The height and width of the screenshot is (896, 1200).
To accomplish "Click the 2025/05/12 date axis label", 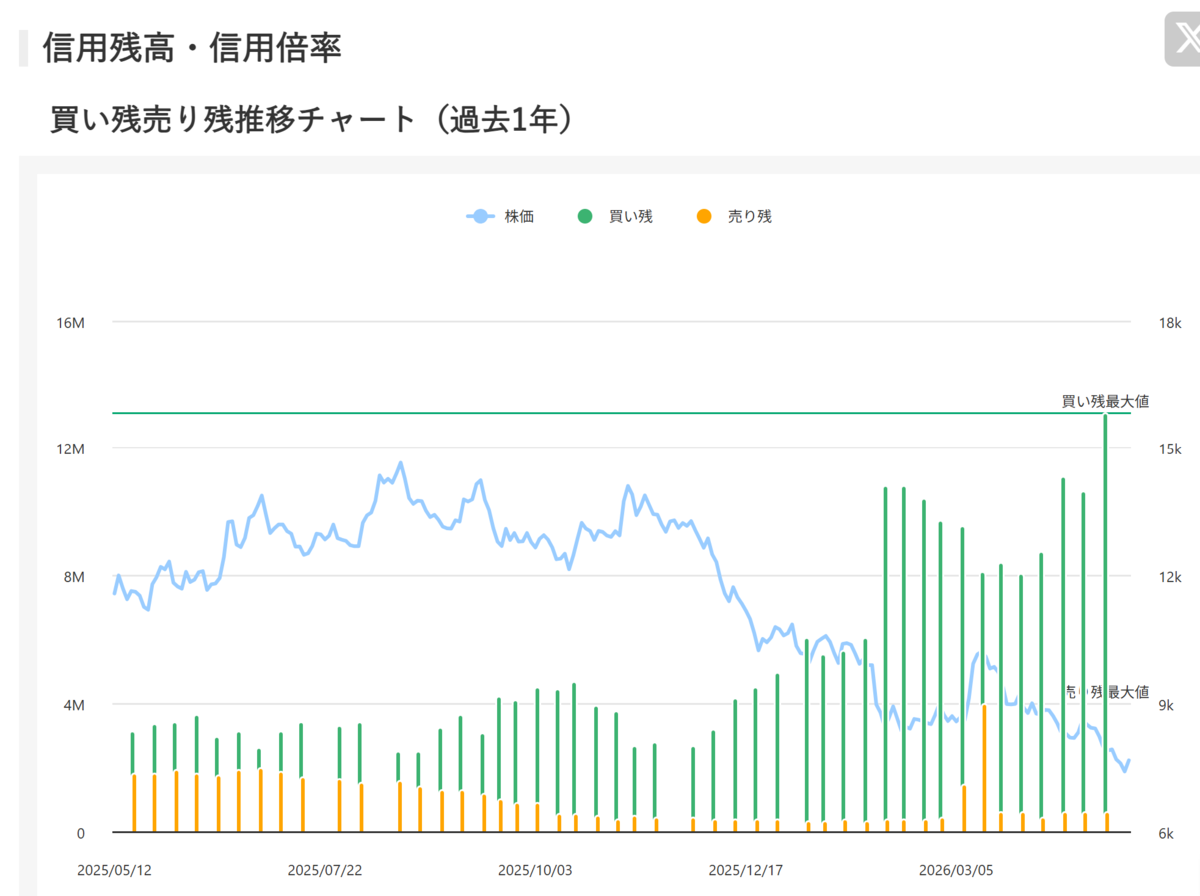I will [x=115, y=870].
